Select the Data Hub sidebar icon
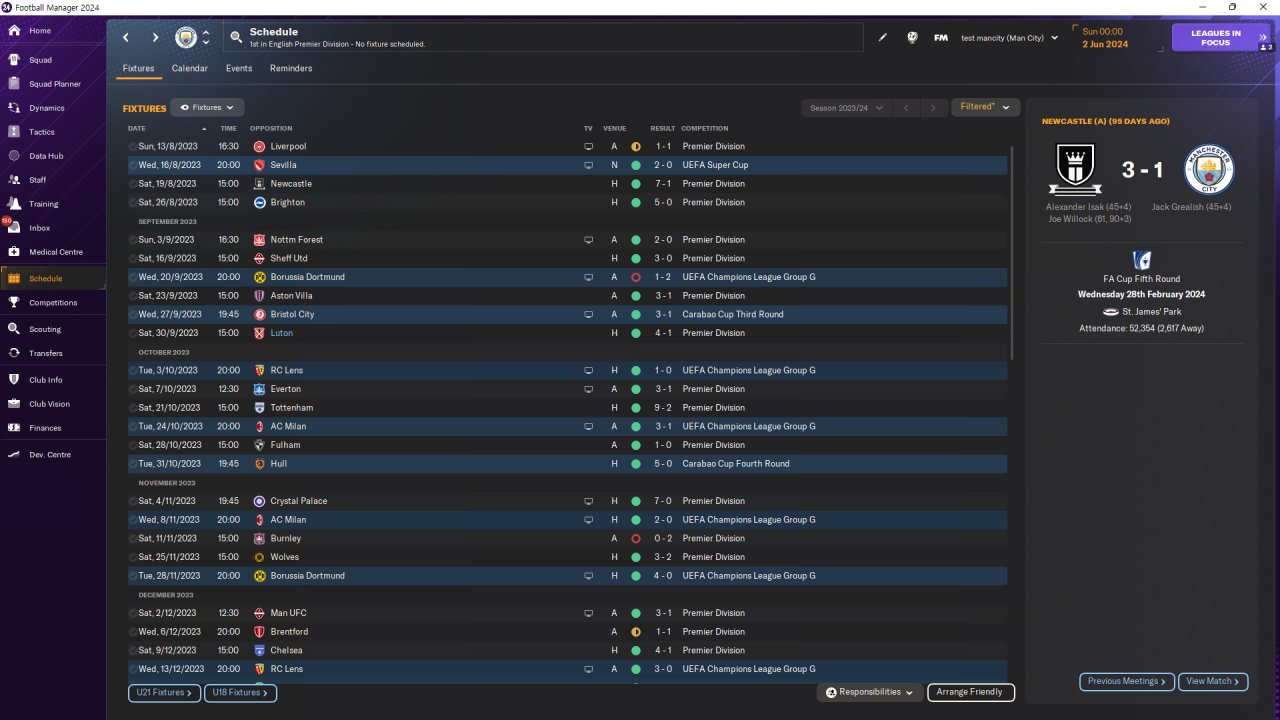This screenshot has width=1280, height=720. pos(14,156)
